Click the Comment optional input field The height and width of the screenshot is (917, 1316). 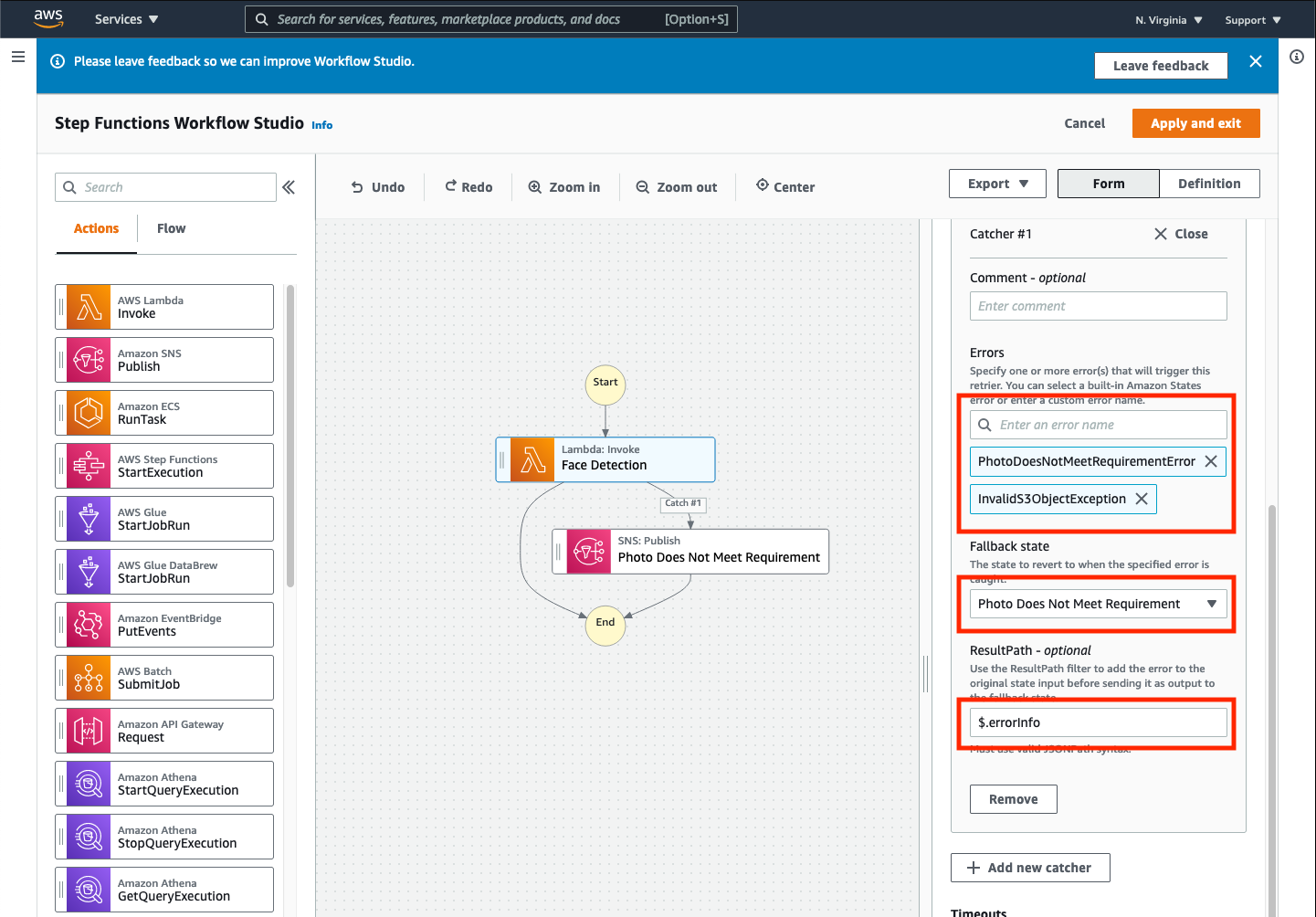(1098, 306)
